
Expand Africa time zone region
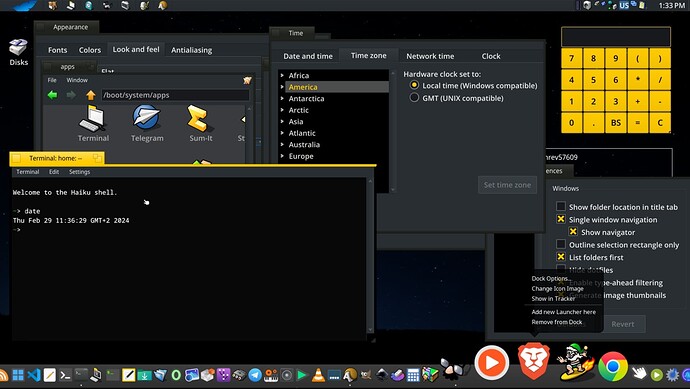coord(282,75)
